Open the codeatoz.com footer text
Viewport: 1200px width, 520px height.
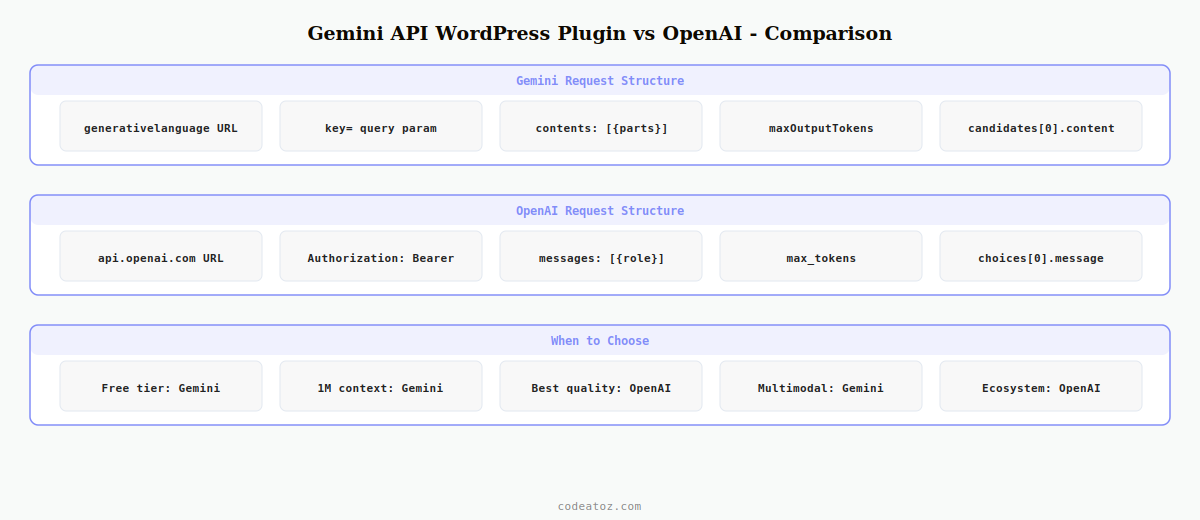[x=600, y=506]
